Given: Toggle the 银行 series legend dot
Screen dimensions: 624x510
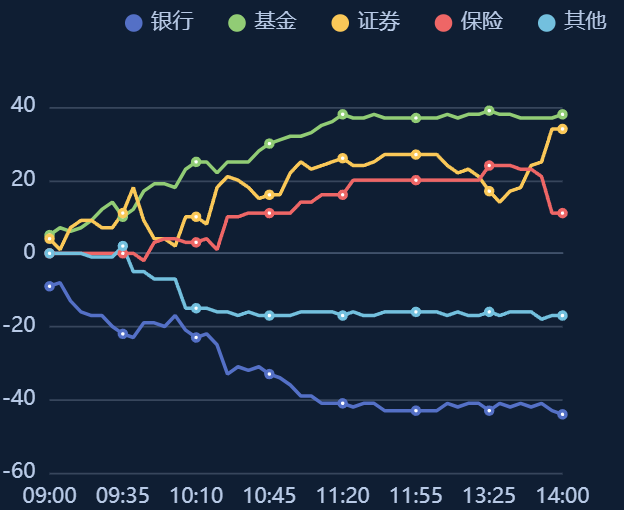Looking at the screenshot, I should click(134, 23).
